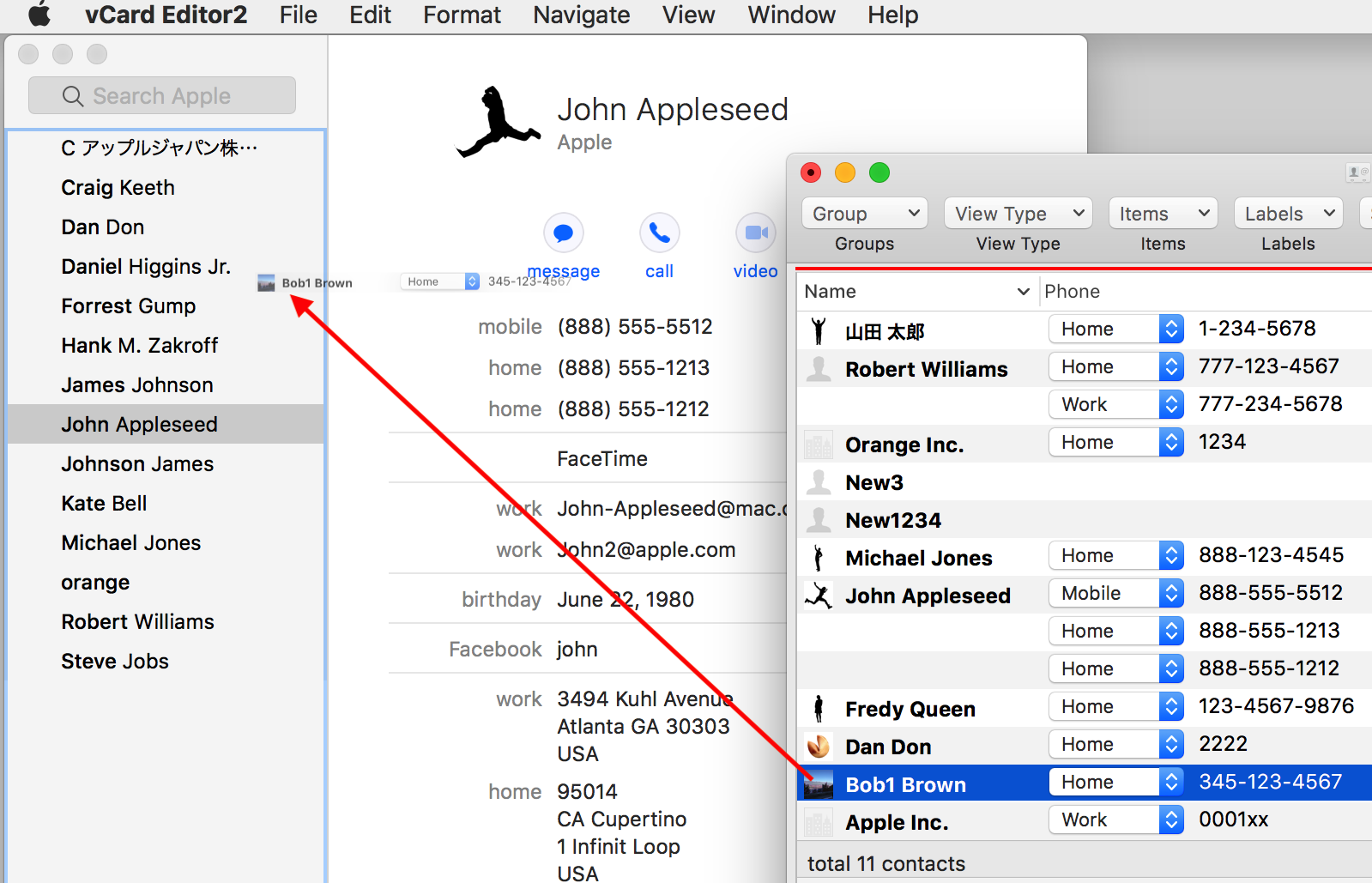
Task: Change the Home label popup for Dan Don's 2222
Action: point(1116,744)
